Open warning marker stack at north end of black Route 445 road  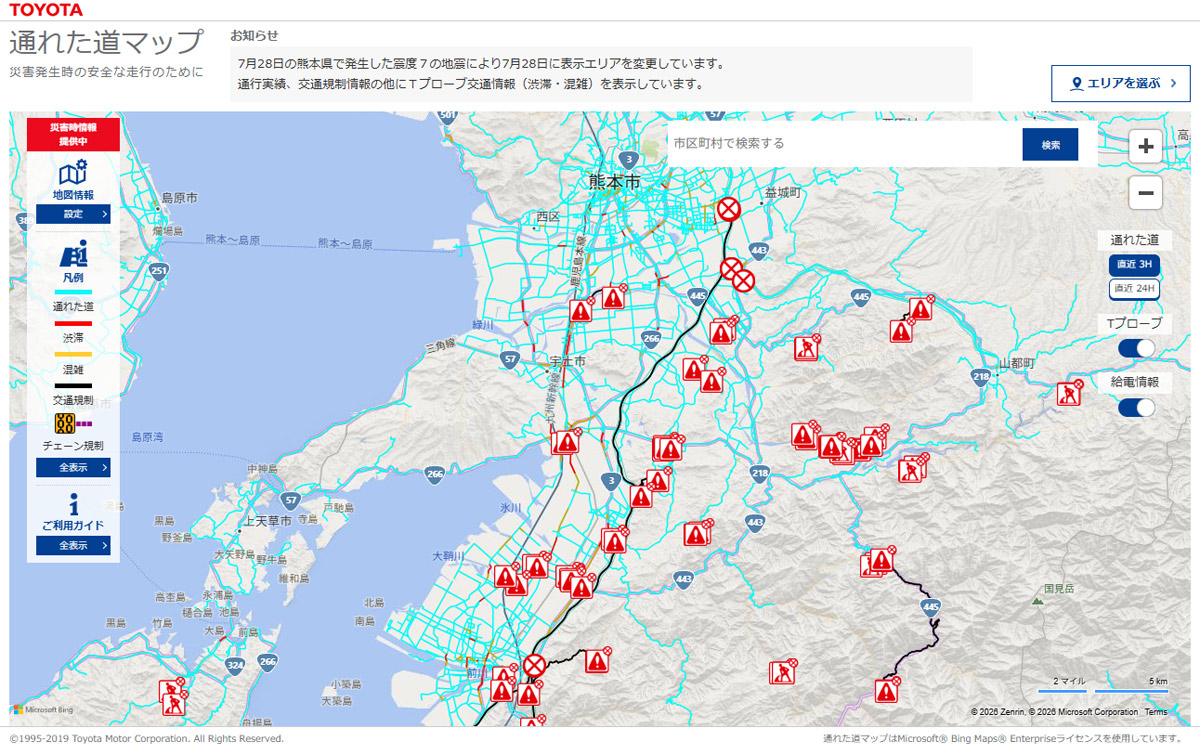(879, 561)
